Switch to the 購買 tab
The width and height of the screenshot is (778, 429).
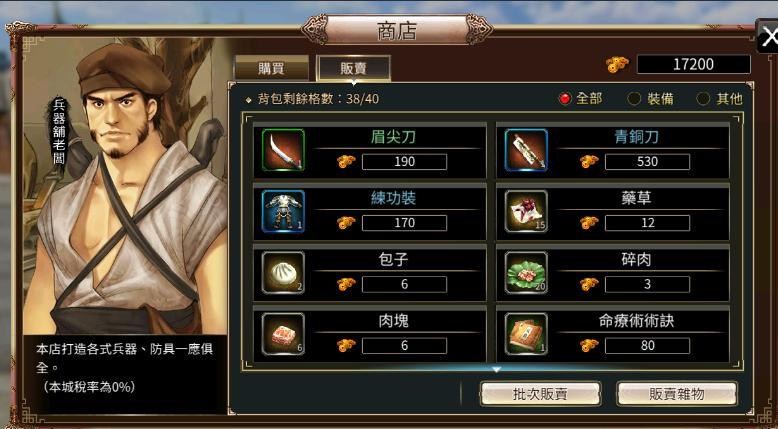pos(271,68)
